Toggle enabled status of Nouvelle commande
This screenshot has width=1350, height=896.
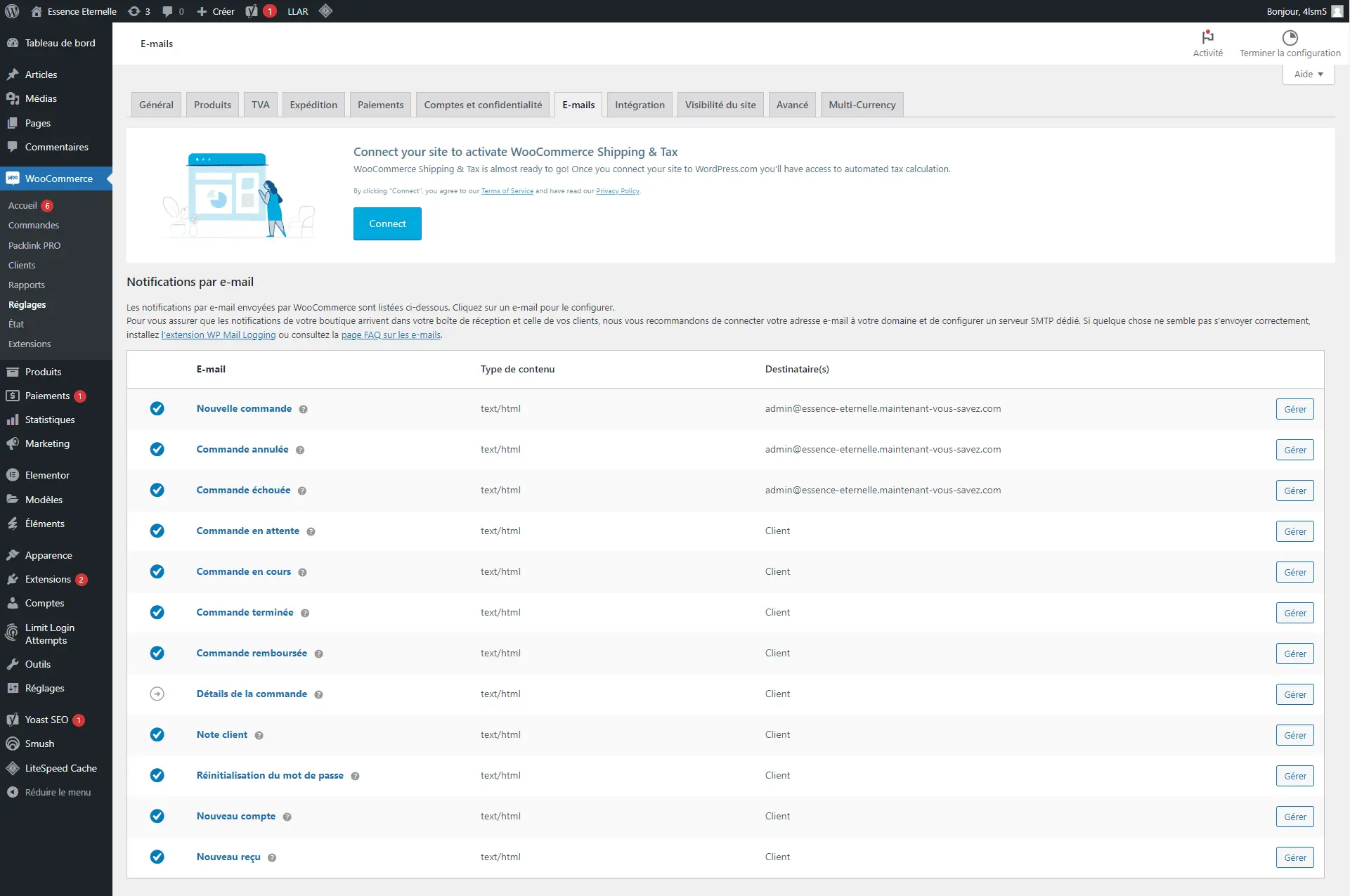[x=157, y=408]
